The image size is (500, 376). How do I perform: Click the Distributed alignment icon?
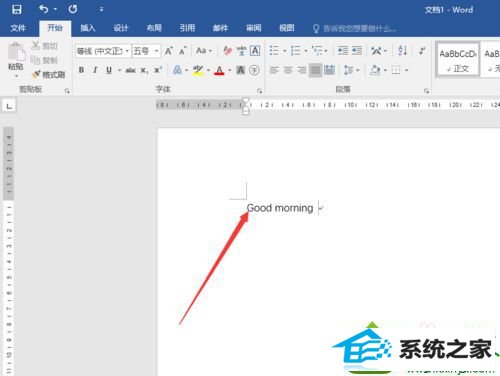(x=329, y=70)
